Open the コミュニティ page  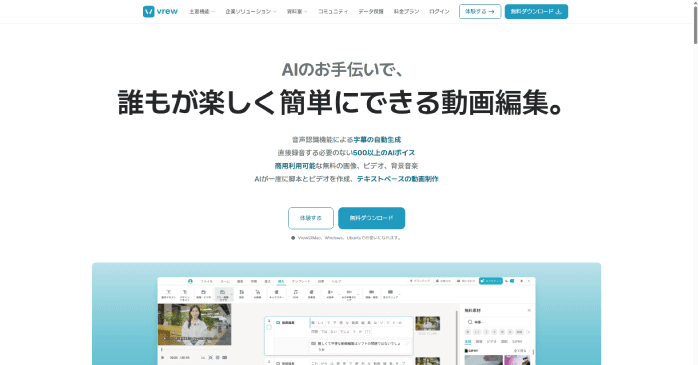click(x=333, y=12)
